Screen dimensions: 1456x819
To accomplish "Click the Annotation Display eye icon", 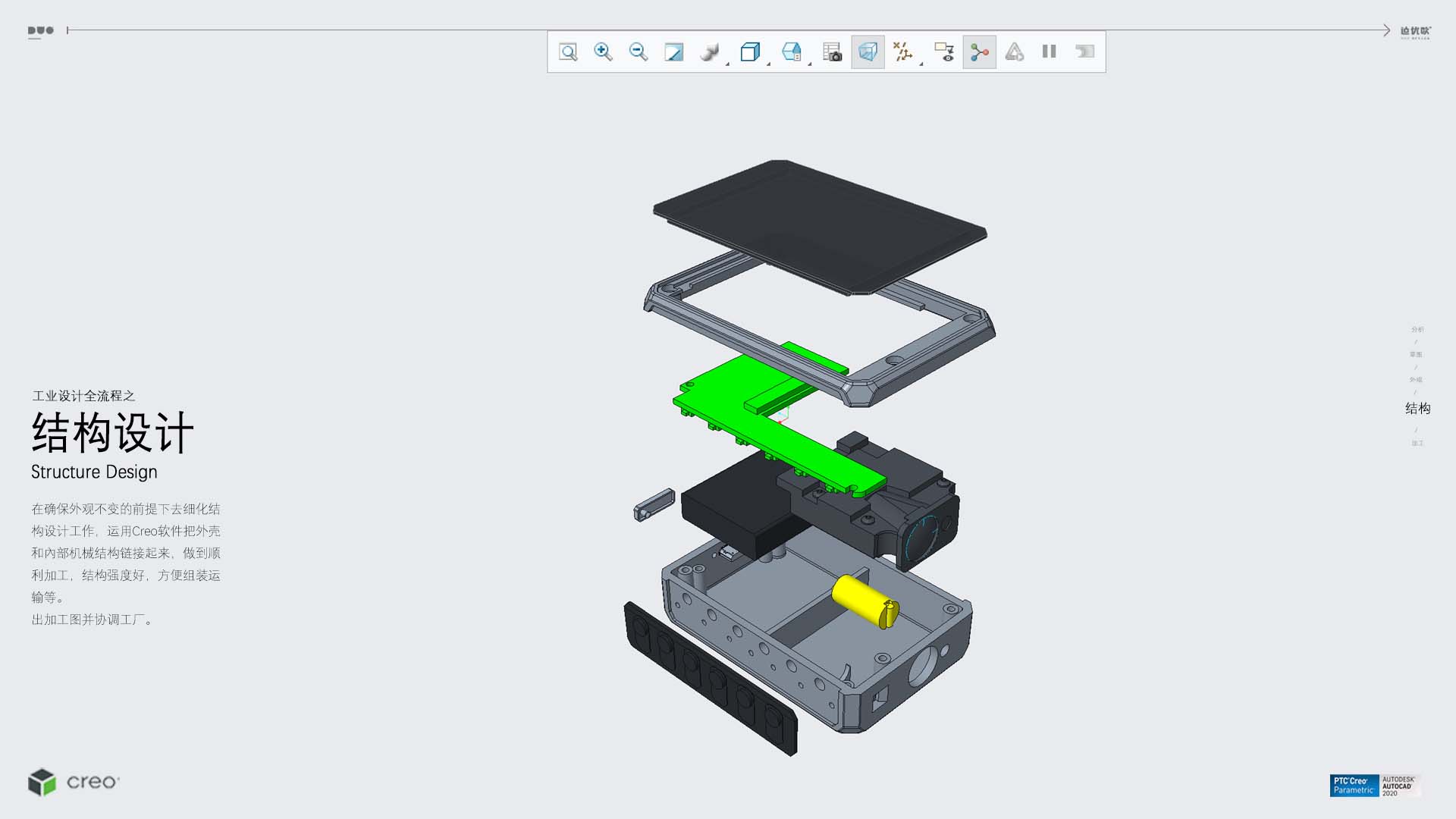I will [944, 52].
